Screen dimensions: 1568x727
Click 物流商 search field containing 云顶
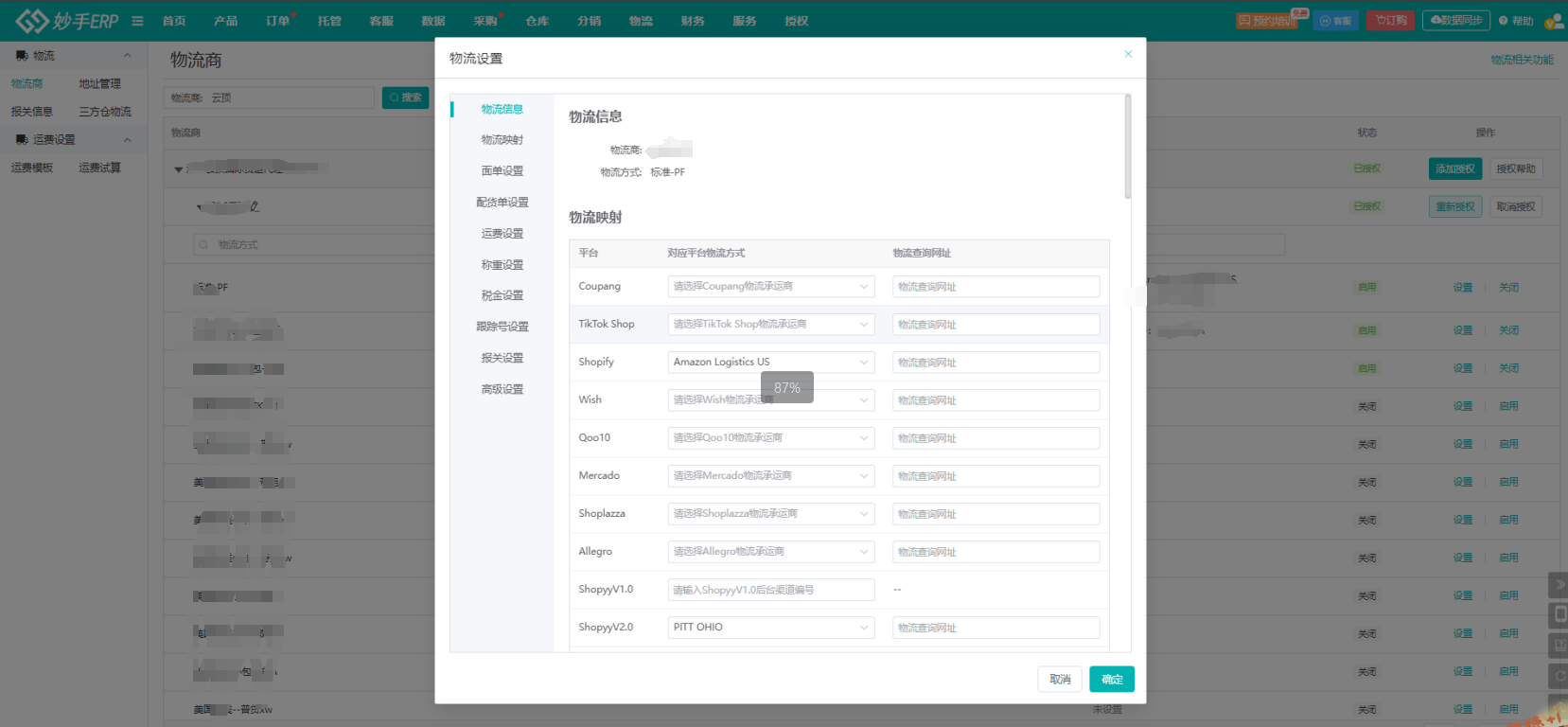[270, 98]
